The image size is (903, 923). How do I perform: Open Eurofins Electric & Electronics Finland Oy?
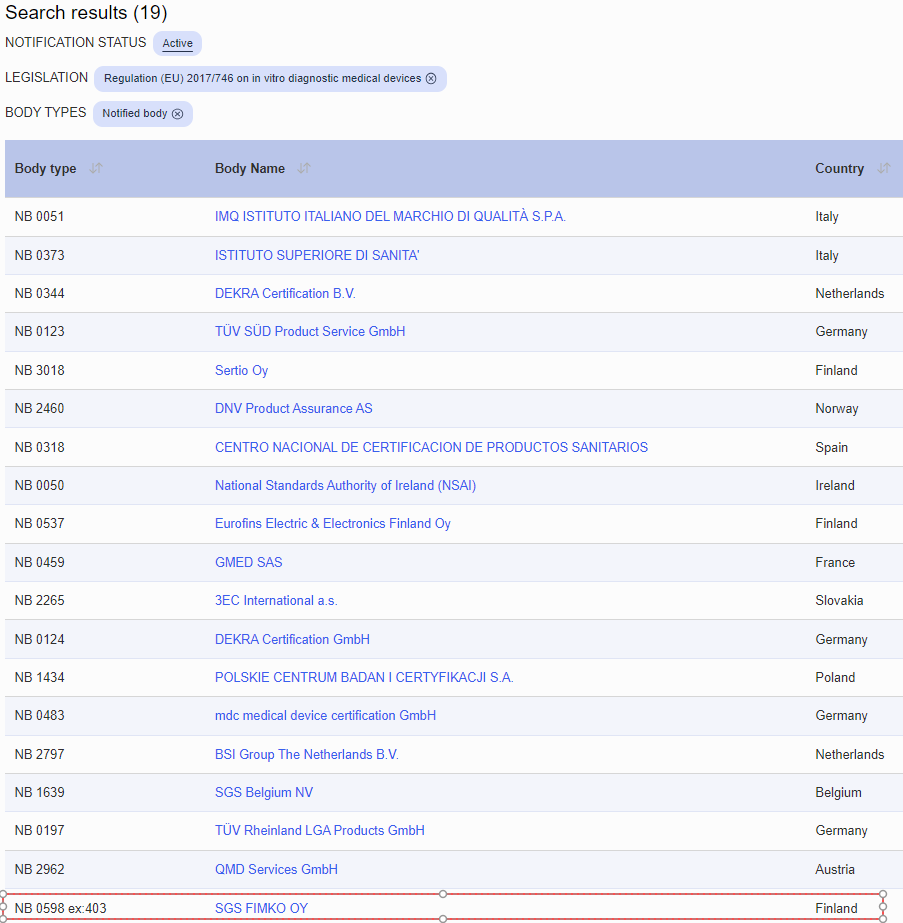[332, 524]
